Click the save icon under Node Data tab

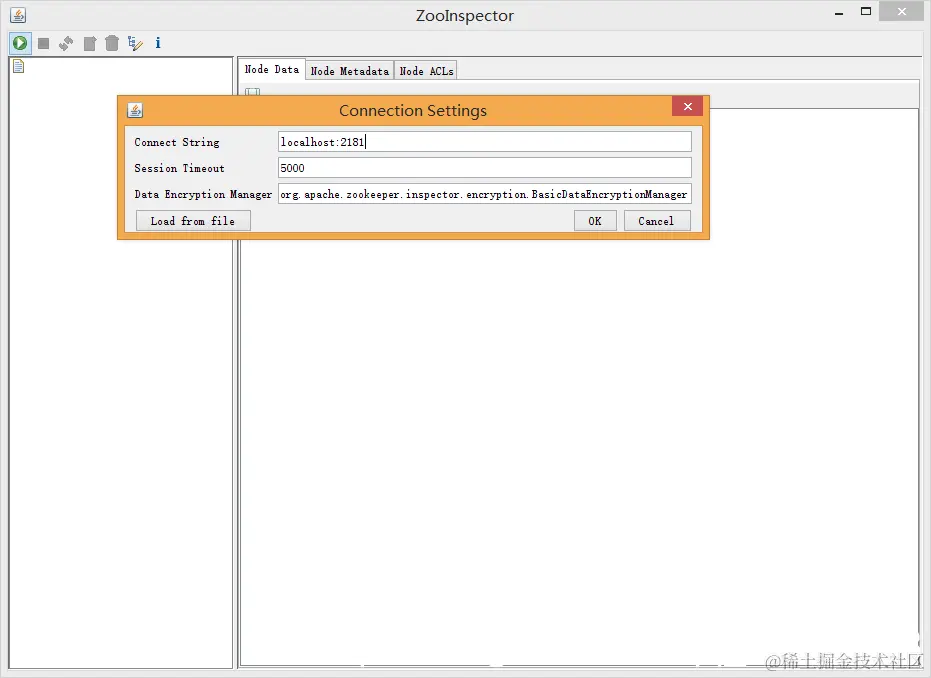pyautogui.click(x=253, y=91)
